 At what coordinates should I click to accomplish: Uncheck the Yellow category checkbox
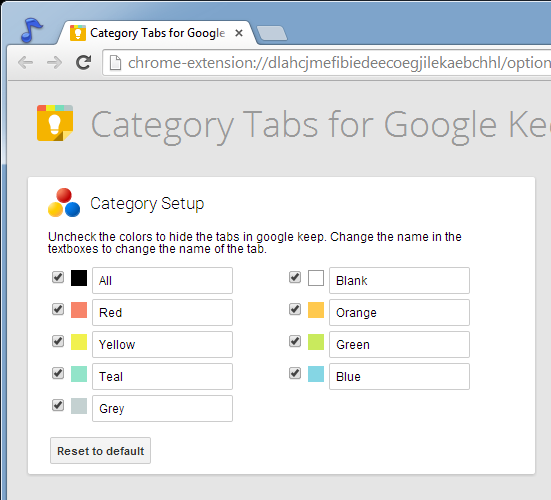tap(58, 341)
